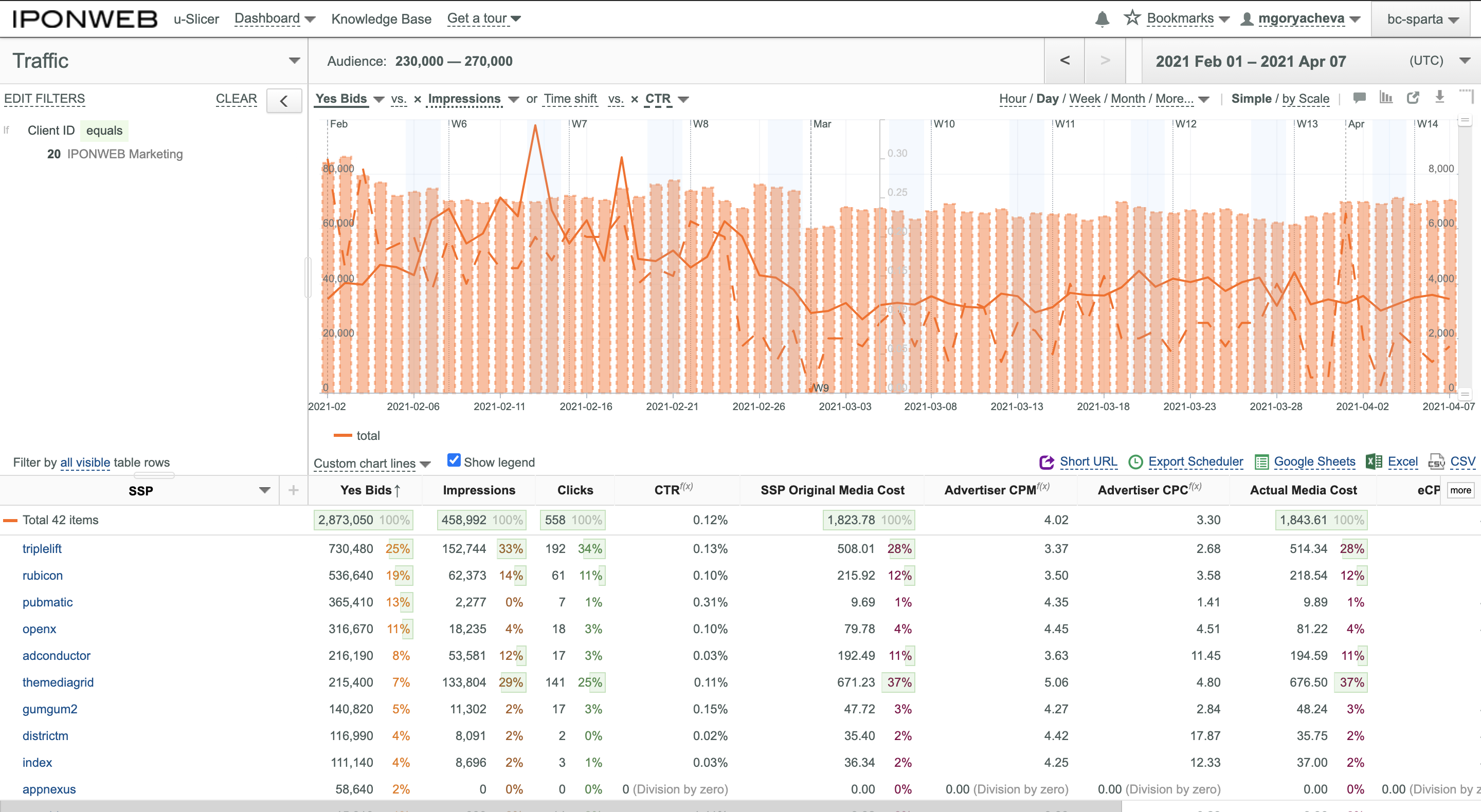Screen dimensions: 1481x812
Task: Remove CTR metric with its x icon
Action: tap(635, 99)
